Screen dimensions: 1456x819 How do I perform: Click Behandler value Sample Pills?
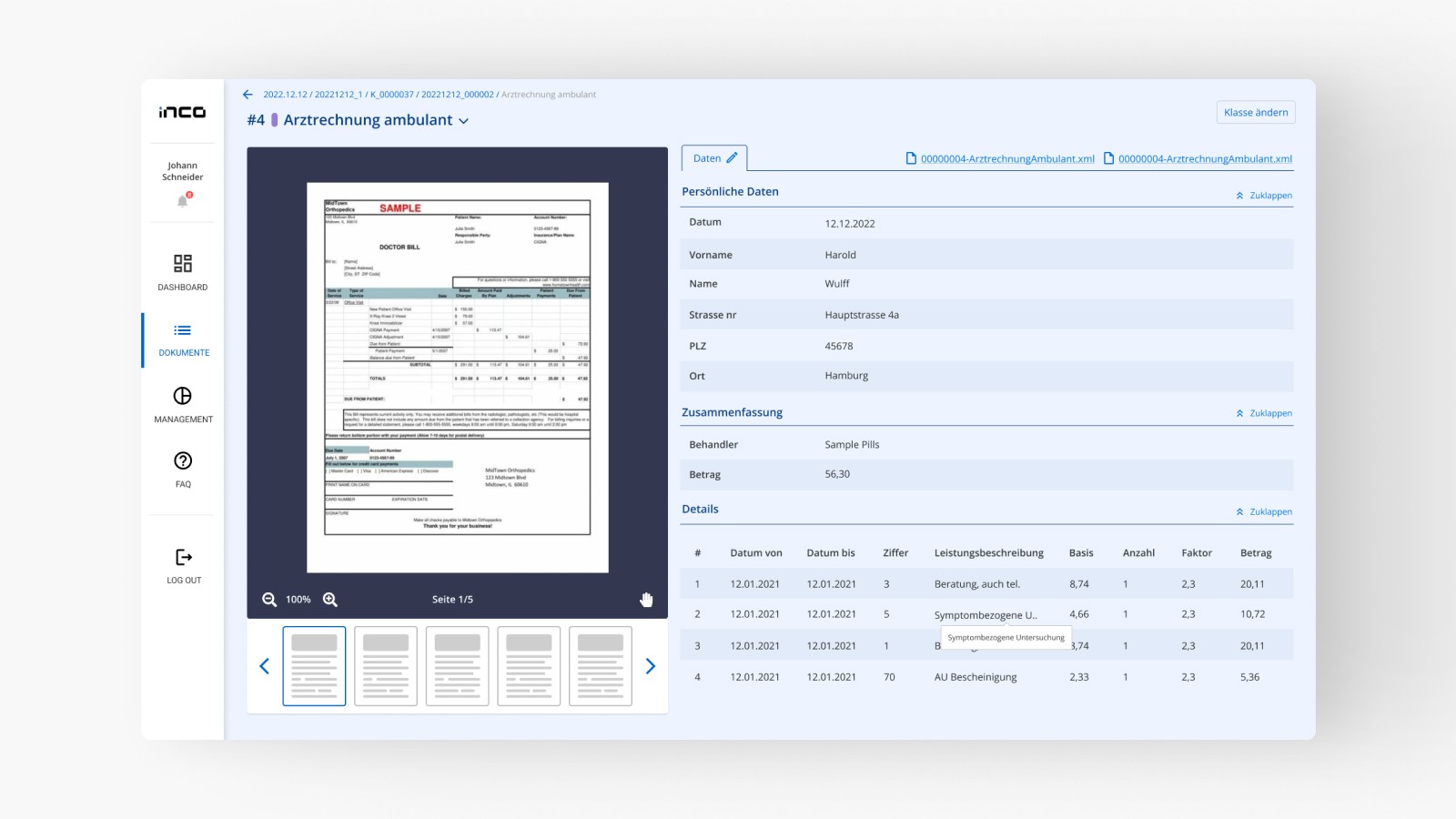pyautogui.click(x=852, y=445)
